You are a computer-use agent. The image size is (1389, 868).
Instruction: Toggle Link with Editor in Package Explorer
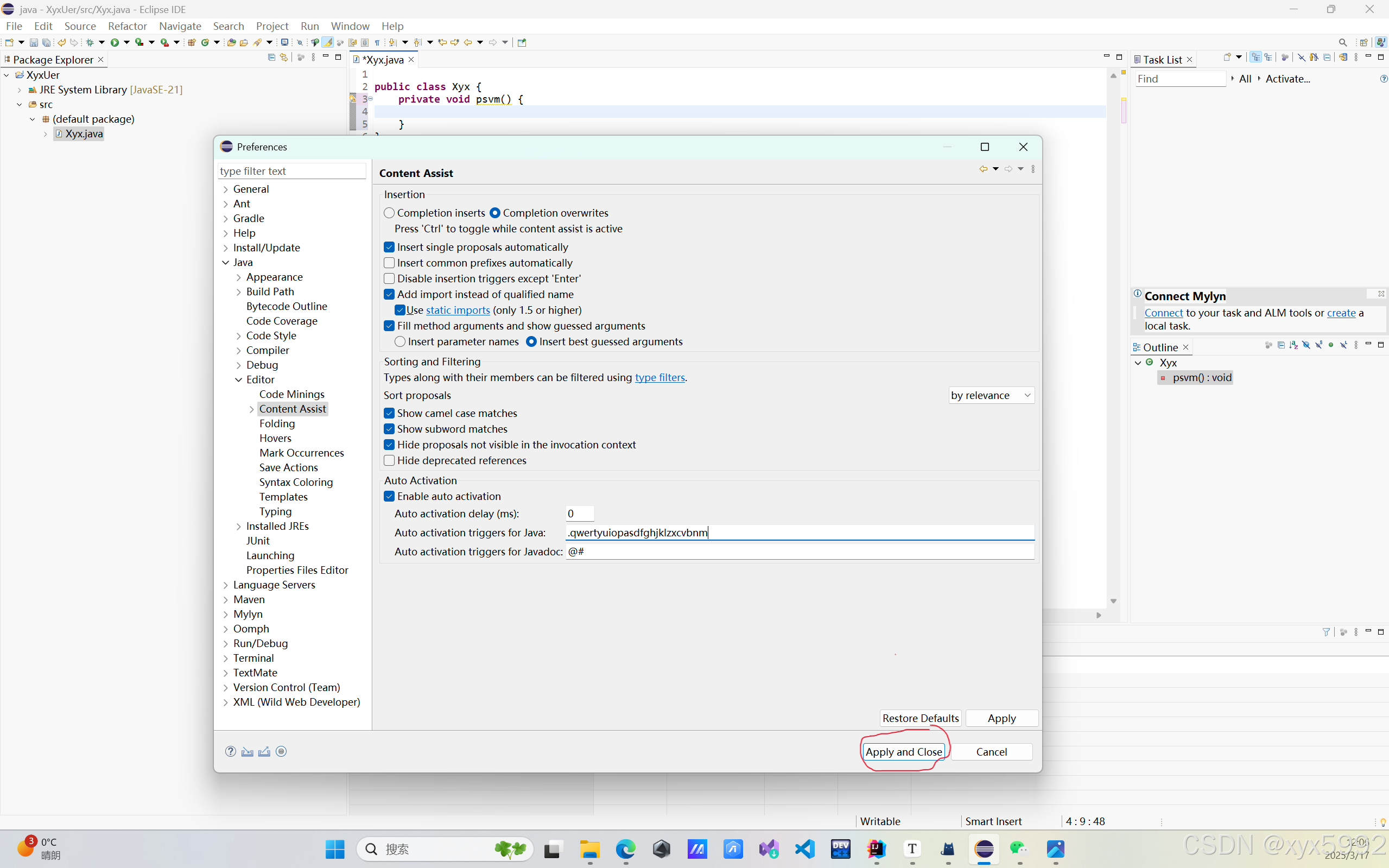click(x=283, y=58)
